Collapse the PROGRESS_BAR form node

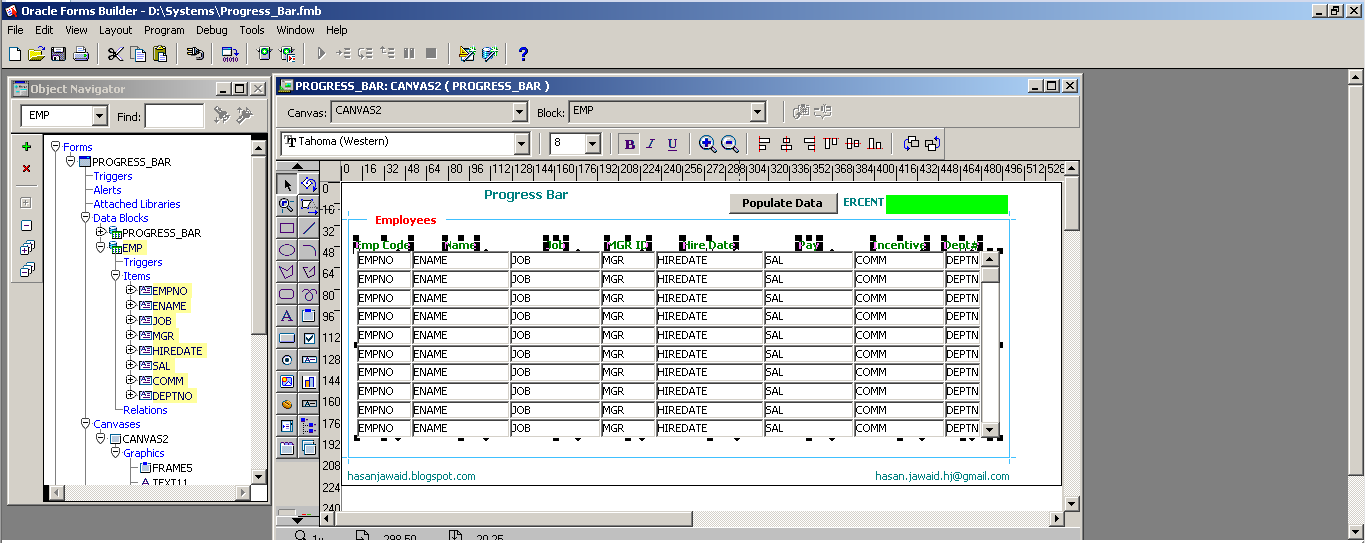tap(71, 161)
